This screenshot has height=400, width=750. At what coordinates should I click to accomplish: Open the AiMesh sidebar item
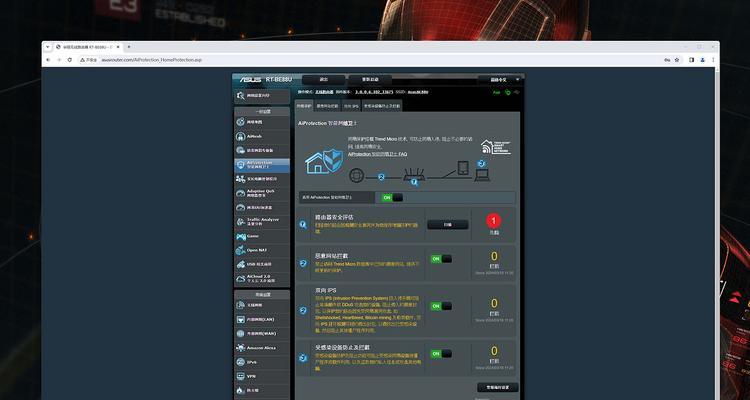(262, 136)
